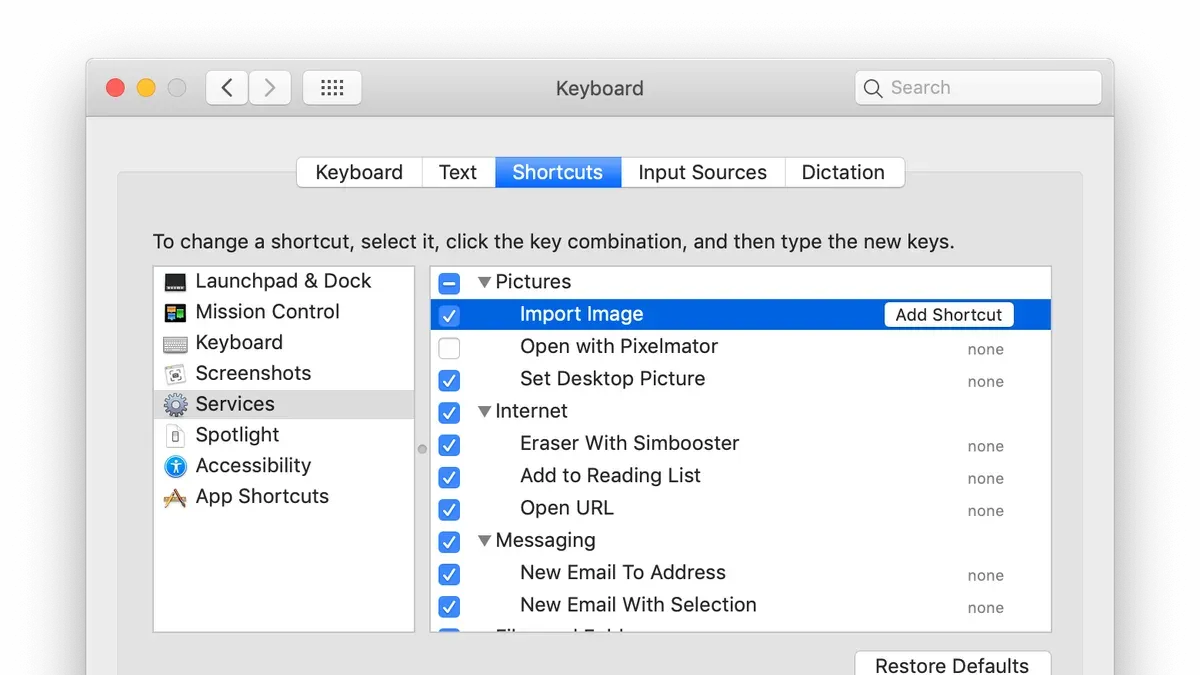Screen dimensions: 1200x675
Task: Uncheck Eraser With Simbooster checkbox
Action: tap(449, 445)
